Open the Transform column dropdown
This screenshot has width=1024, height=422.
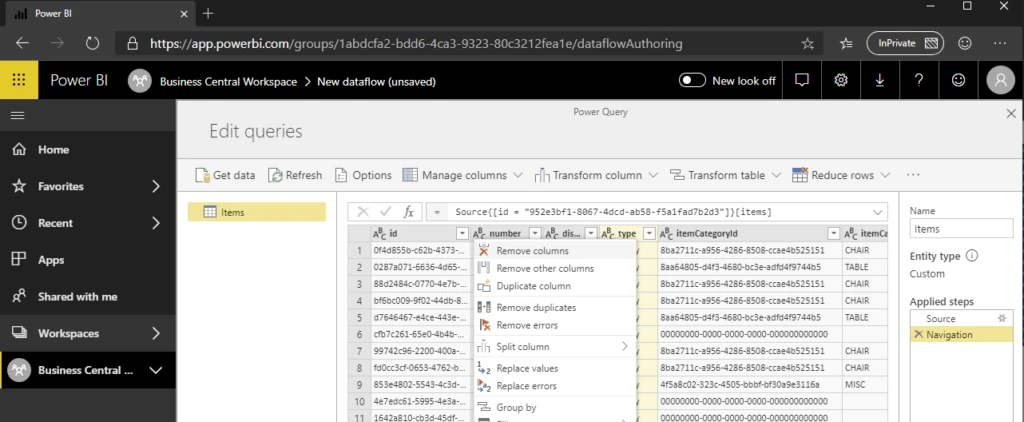coord(597,175)
